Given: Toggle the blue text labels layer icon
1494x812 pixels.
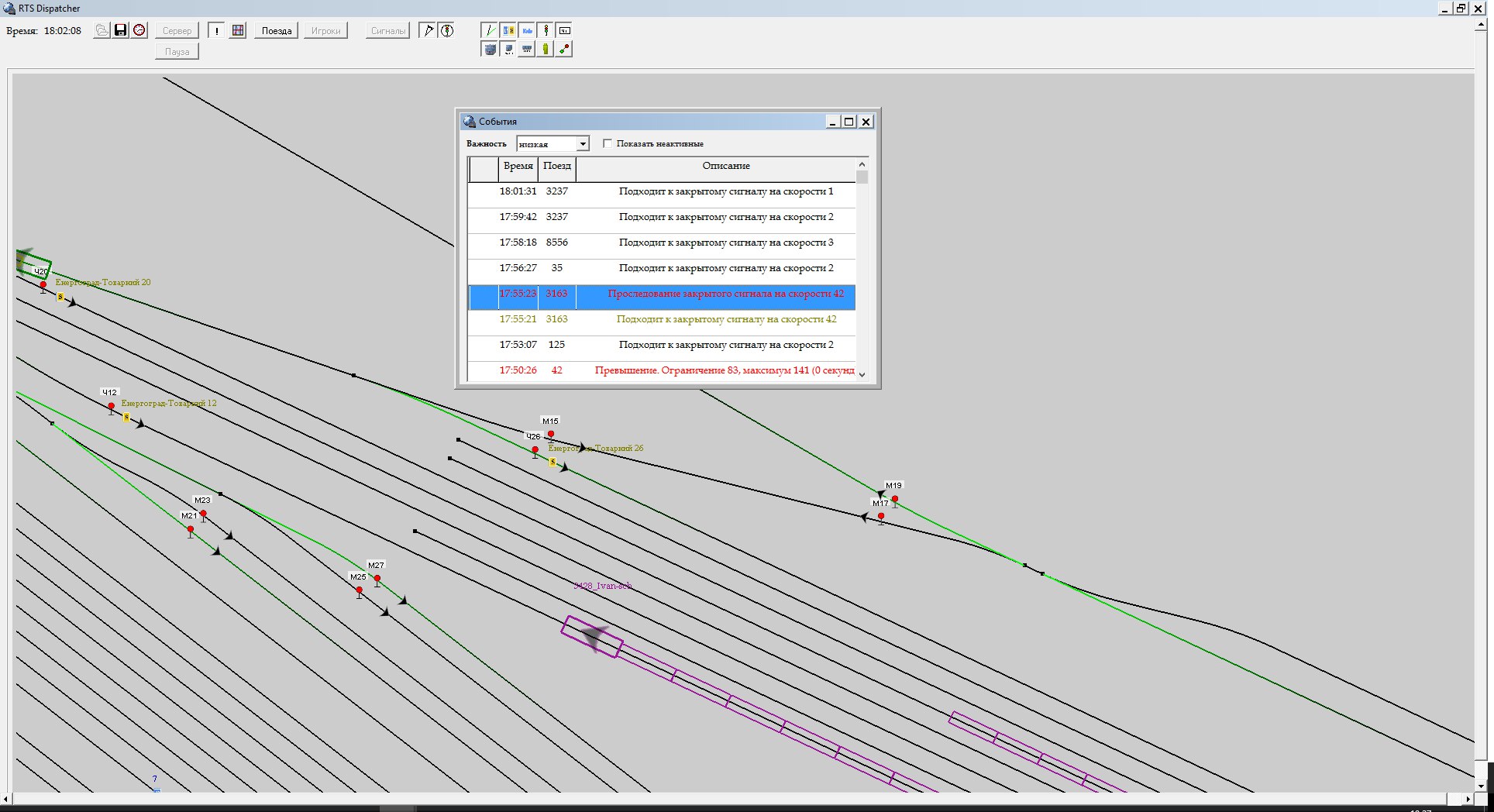Looking at the screenshot, I should [527, 30].
